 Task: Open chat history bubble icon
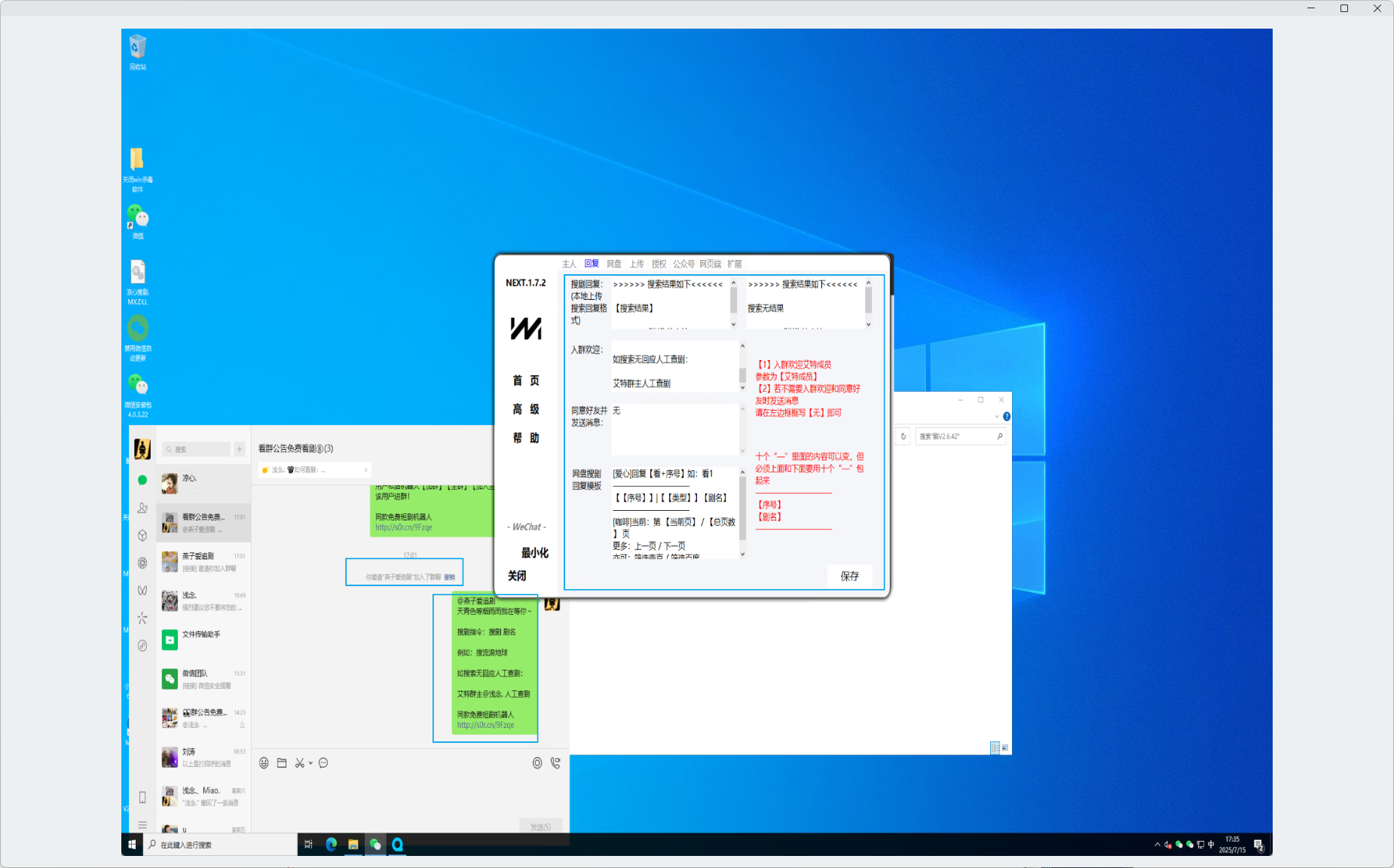(323, 763)
